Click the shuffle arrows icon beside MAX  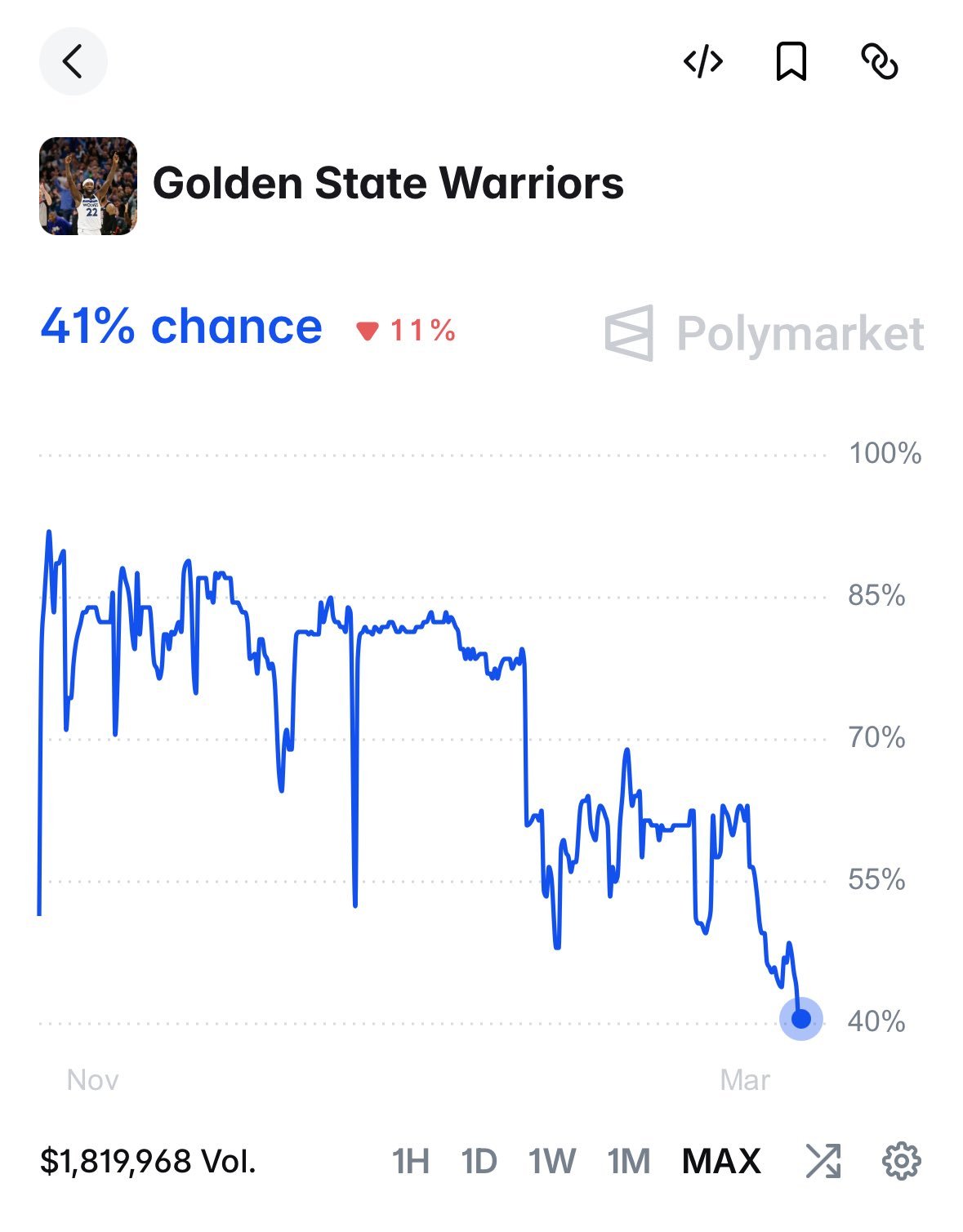pos(823,1160)
